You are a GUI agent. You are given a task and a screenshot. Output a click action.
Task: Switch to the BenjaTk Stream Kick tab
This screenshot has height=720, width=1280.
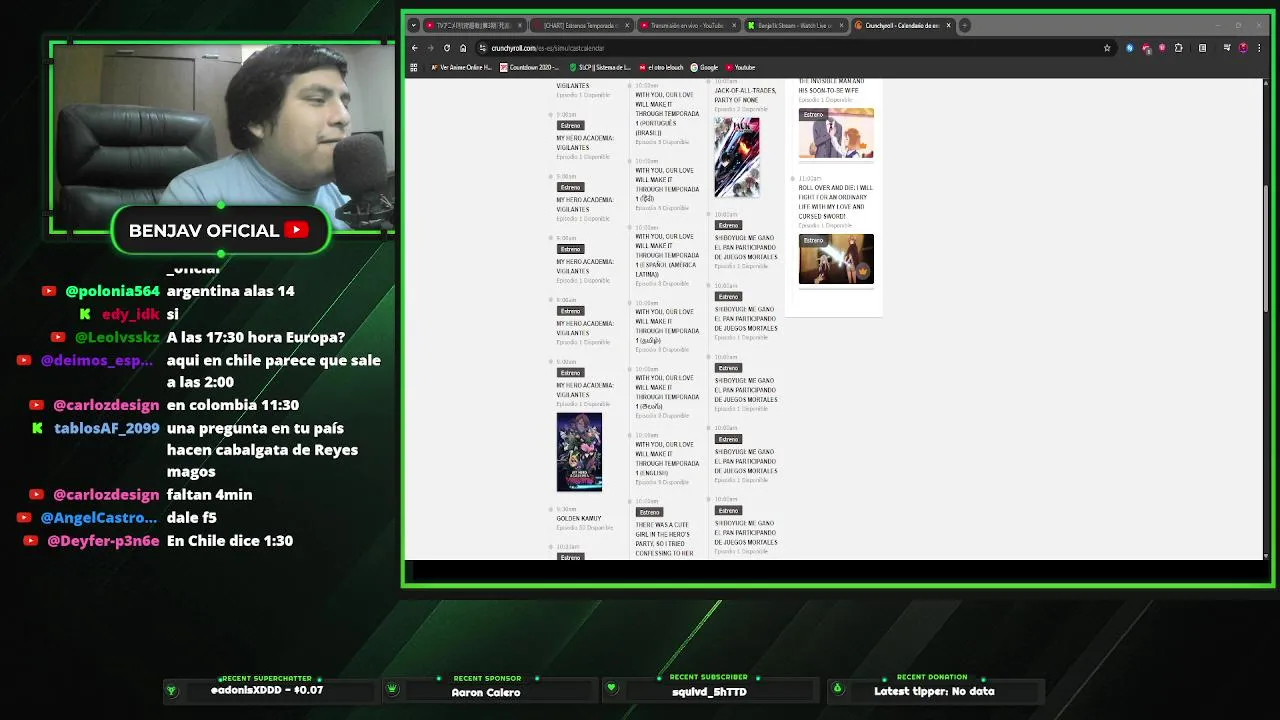pyautogui.click(x=795, y=25)
